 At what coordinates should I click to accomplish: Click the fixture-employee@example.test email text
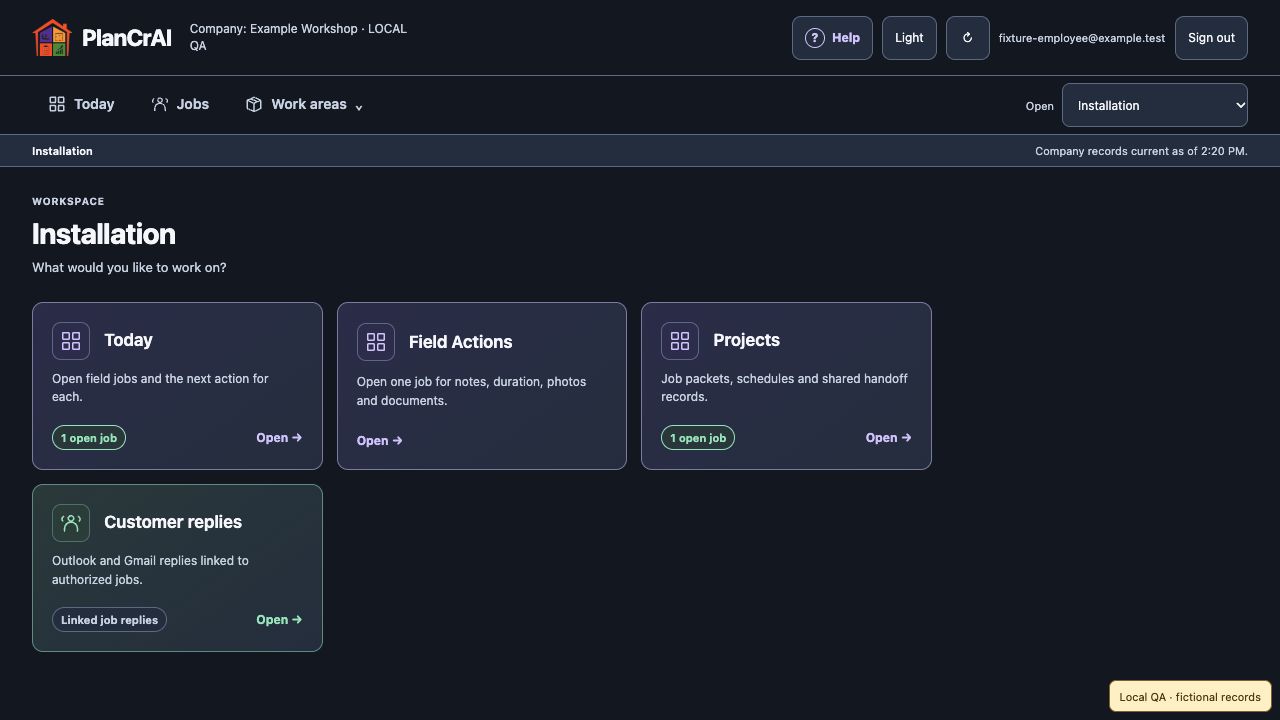click(x=1082, y=38)
